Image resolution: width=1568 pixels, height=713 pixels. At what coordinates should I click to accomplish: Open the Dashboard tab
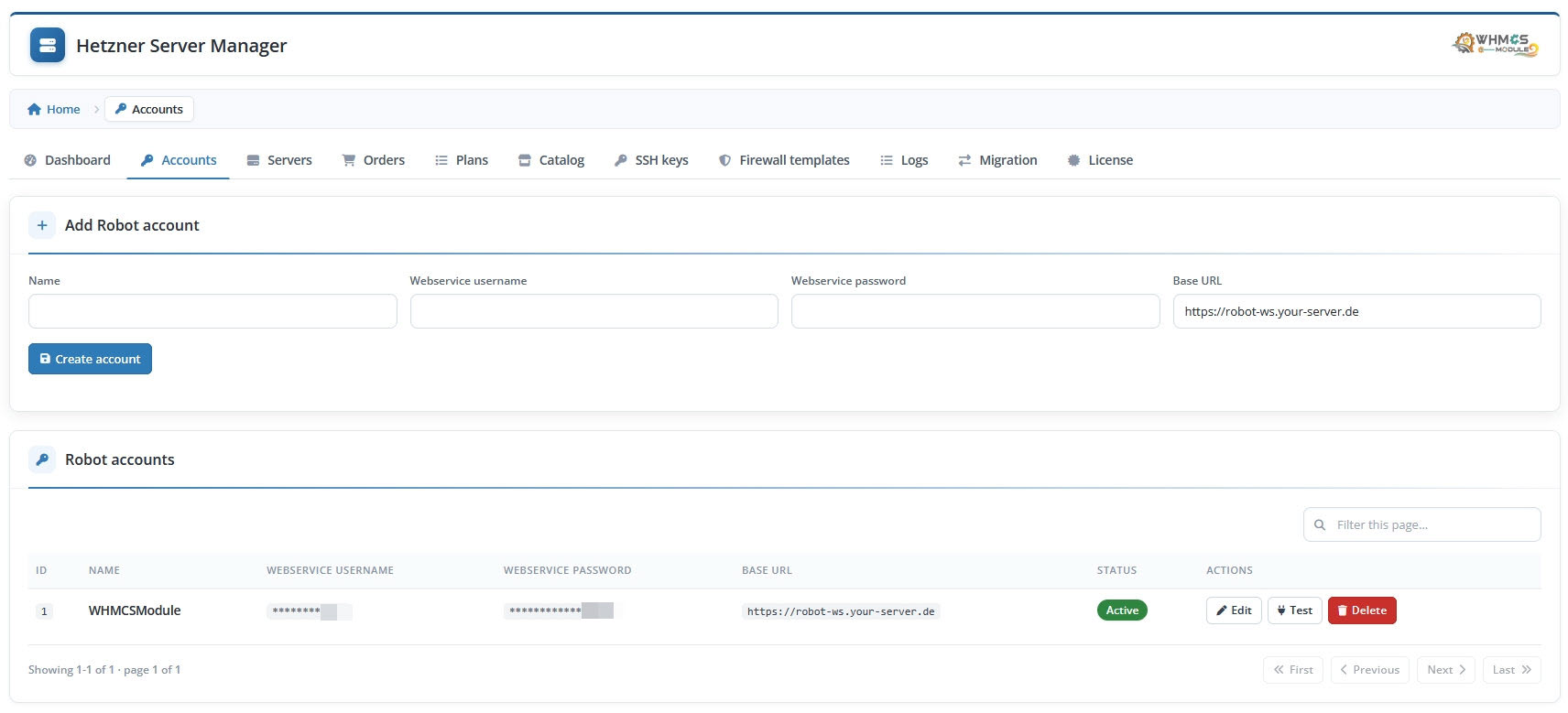point(68,160)
